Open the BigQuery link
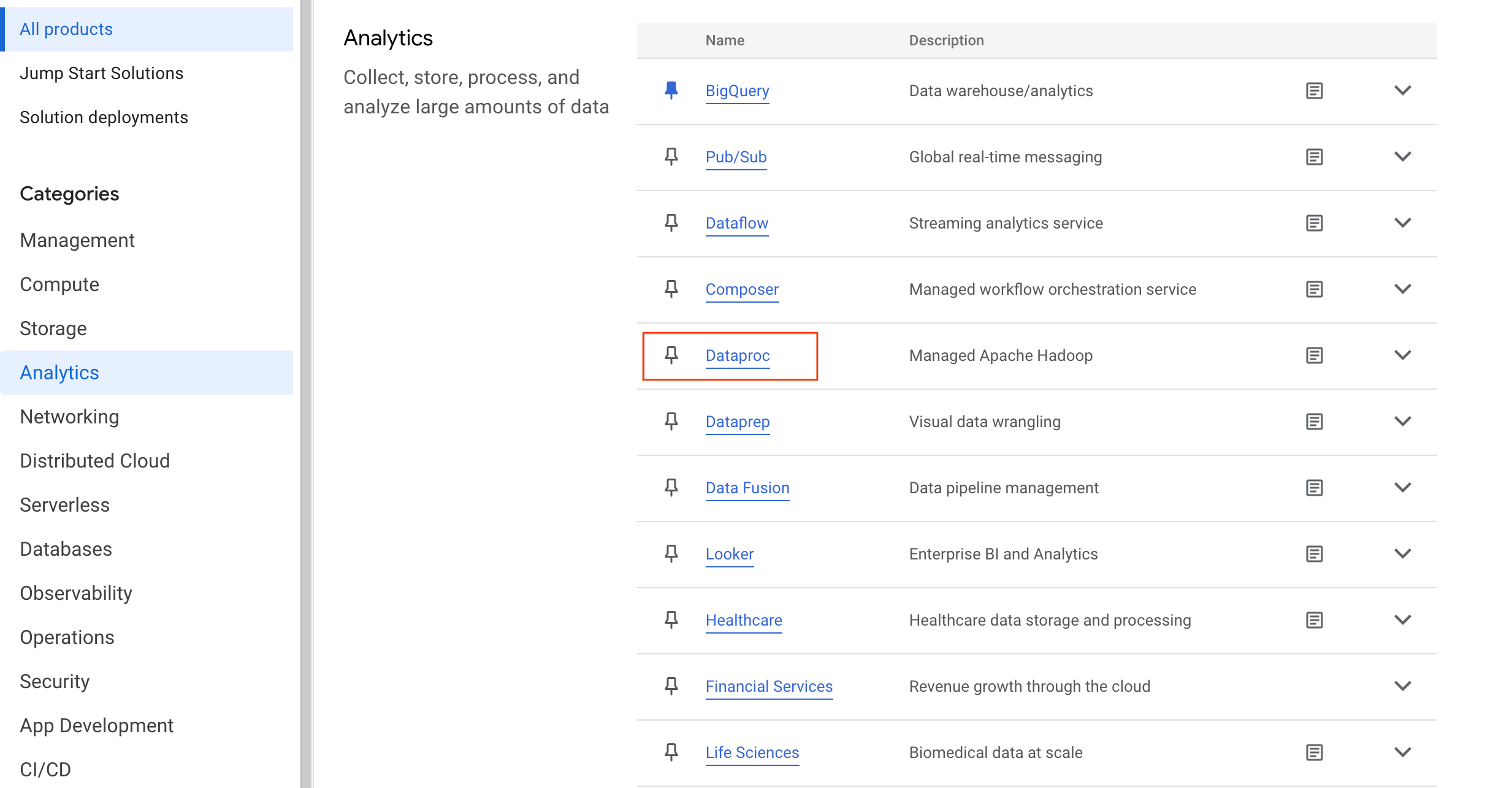This screenshot has width=1512, height=788. pyautogui.click(x=737, y=91)
